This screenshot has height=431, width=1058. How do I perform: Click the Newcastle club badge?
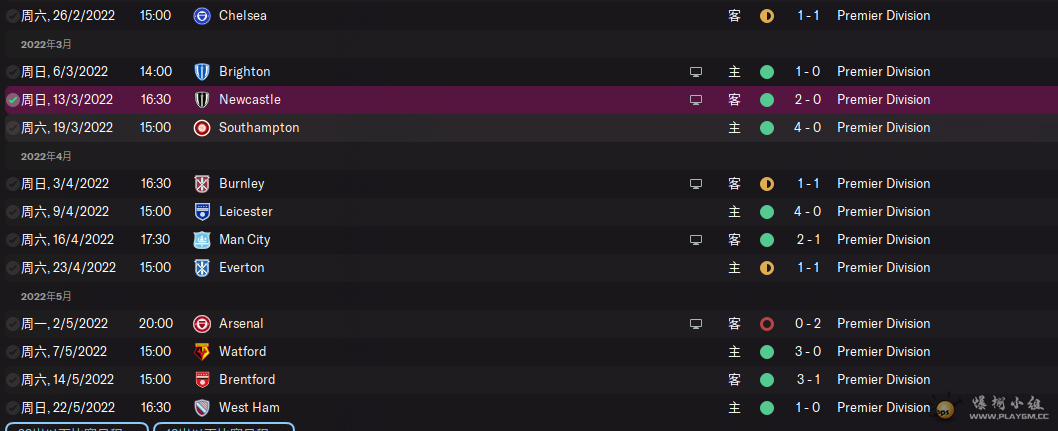[202, 100]
